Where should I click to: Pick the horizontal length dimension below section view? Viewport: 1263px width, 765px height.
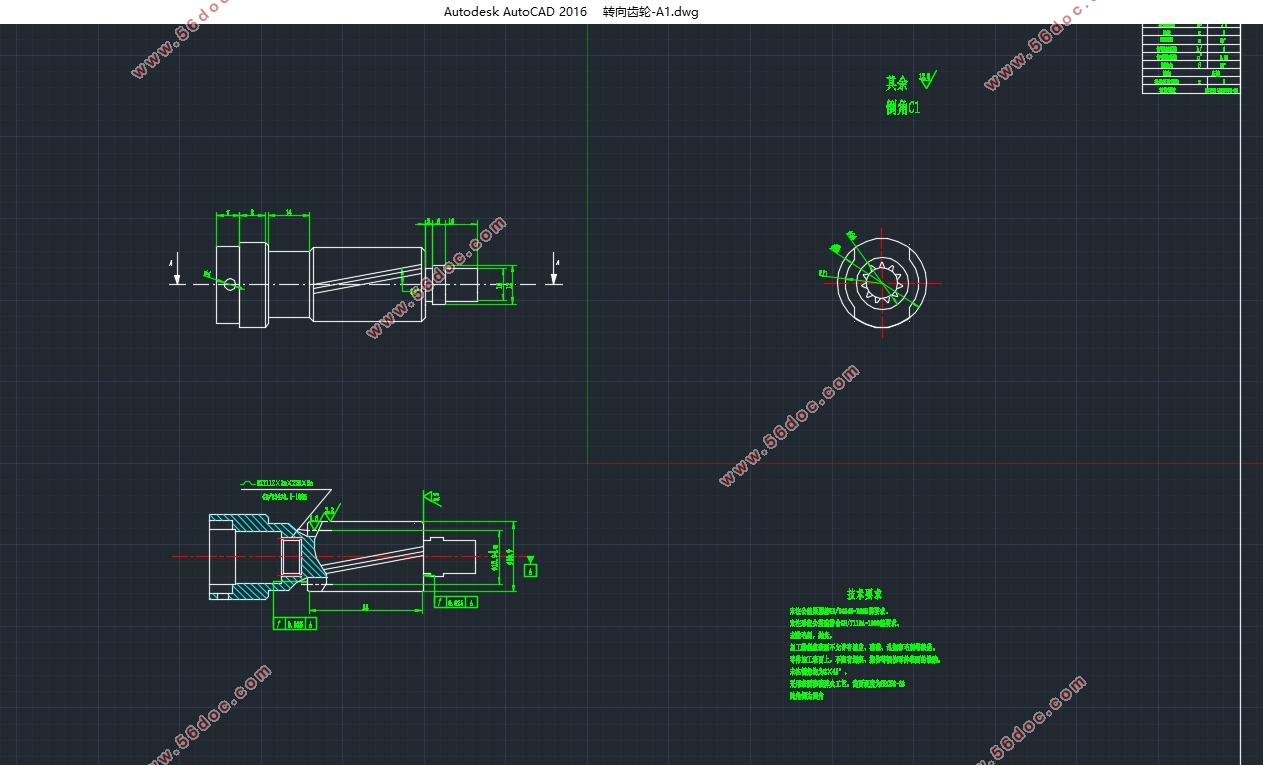pos(366,607)
